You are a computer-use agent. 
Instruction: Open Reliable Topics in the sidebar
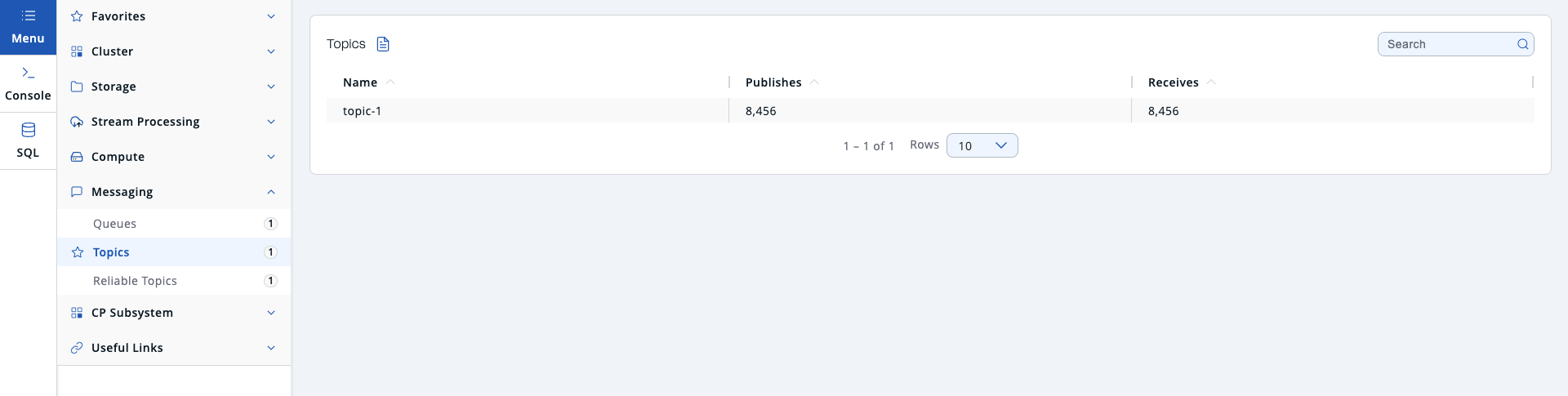coord(135,281)
